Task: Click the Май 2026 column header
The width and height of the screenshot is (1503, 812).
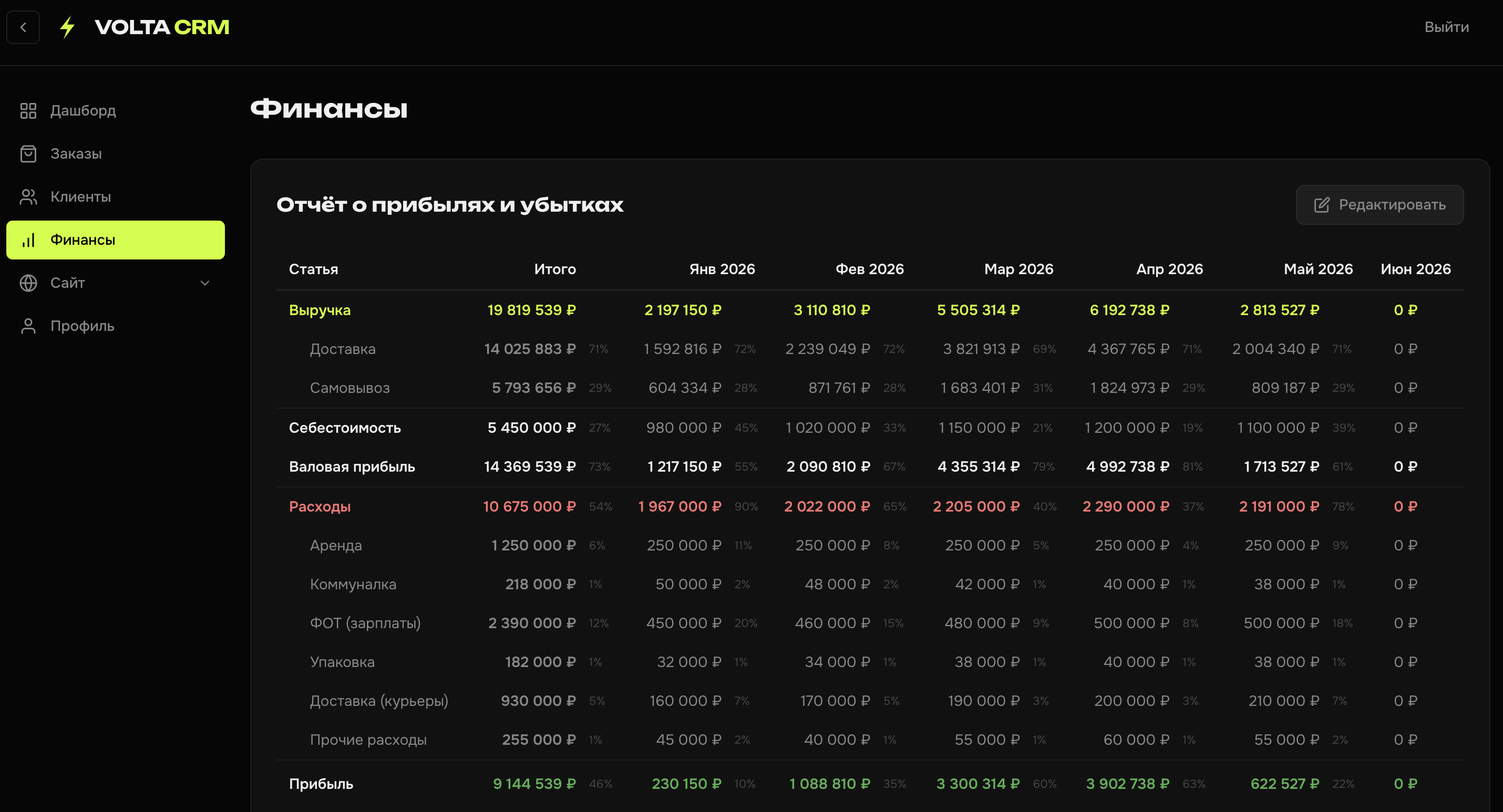Action: (1318, 269)
